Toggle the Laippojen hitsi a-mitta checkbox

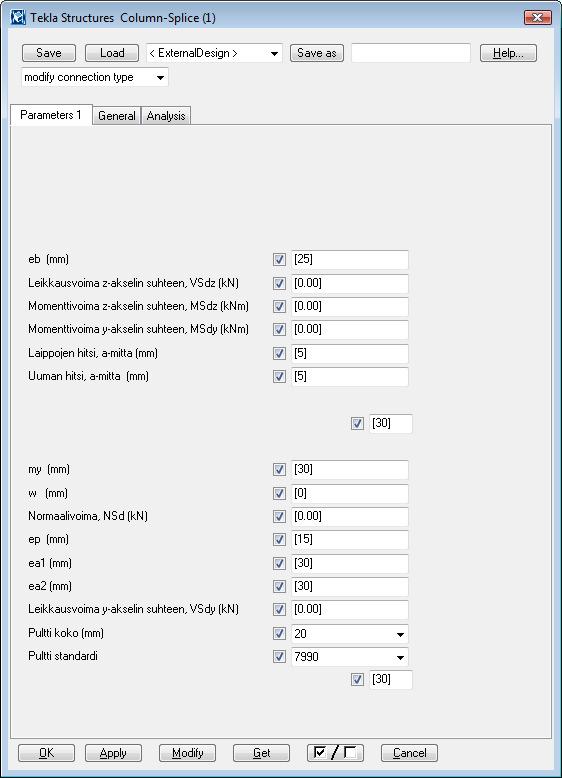click(x=279, y=353)
